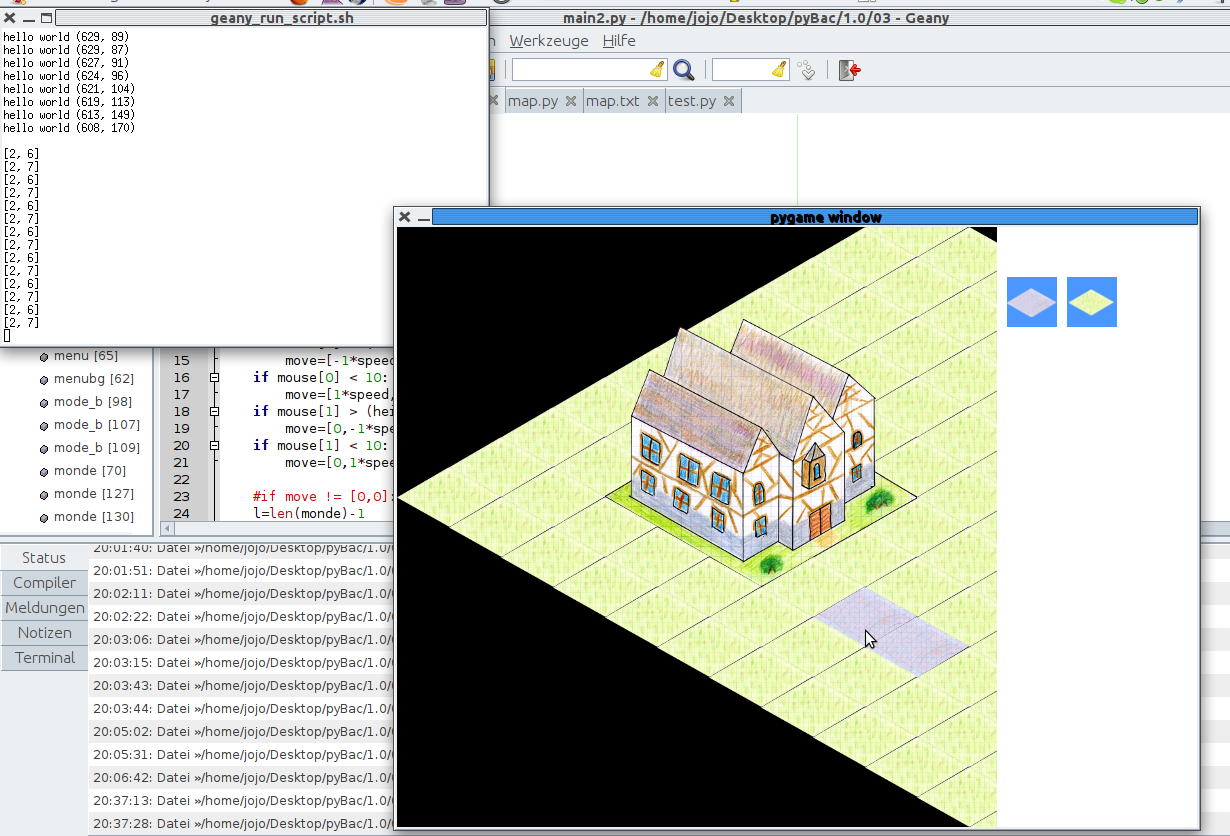Click the mode_b [98] symbol marker
Image resolution: width=1230 pixels, height=836 pixels.
point(43,401)
